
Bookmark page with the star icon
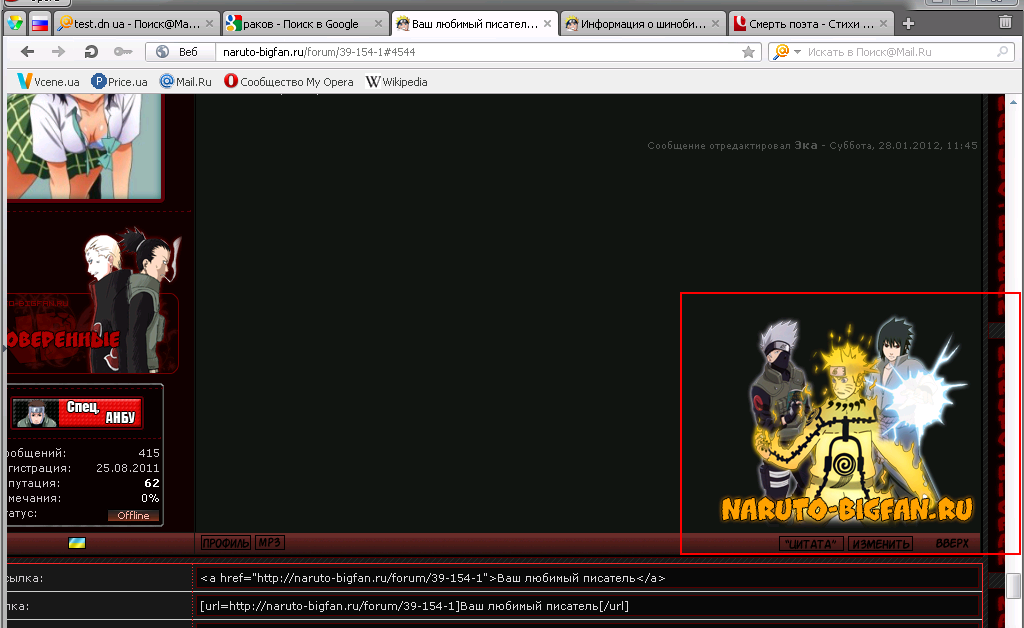tap(748, 52)
